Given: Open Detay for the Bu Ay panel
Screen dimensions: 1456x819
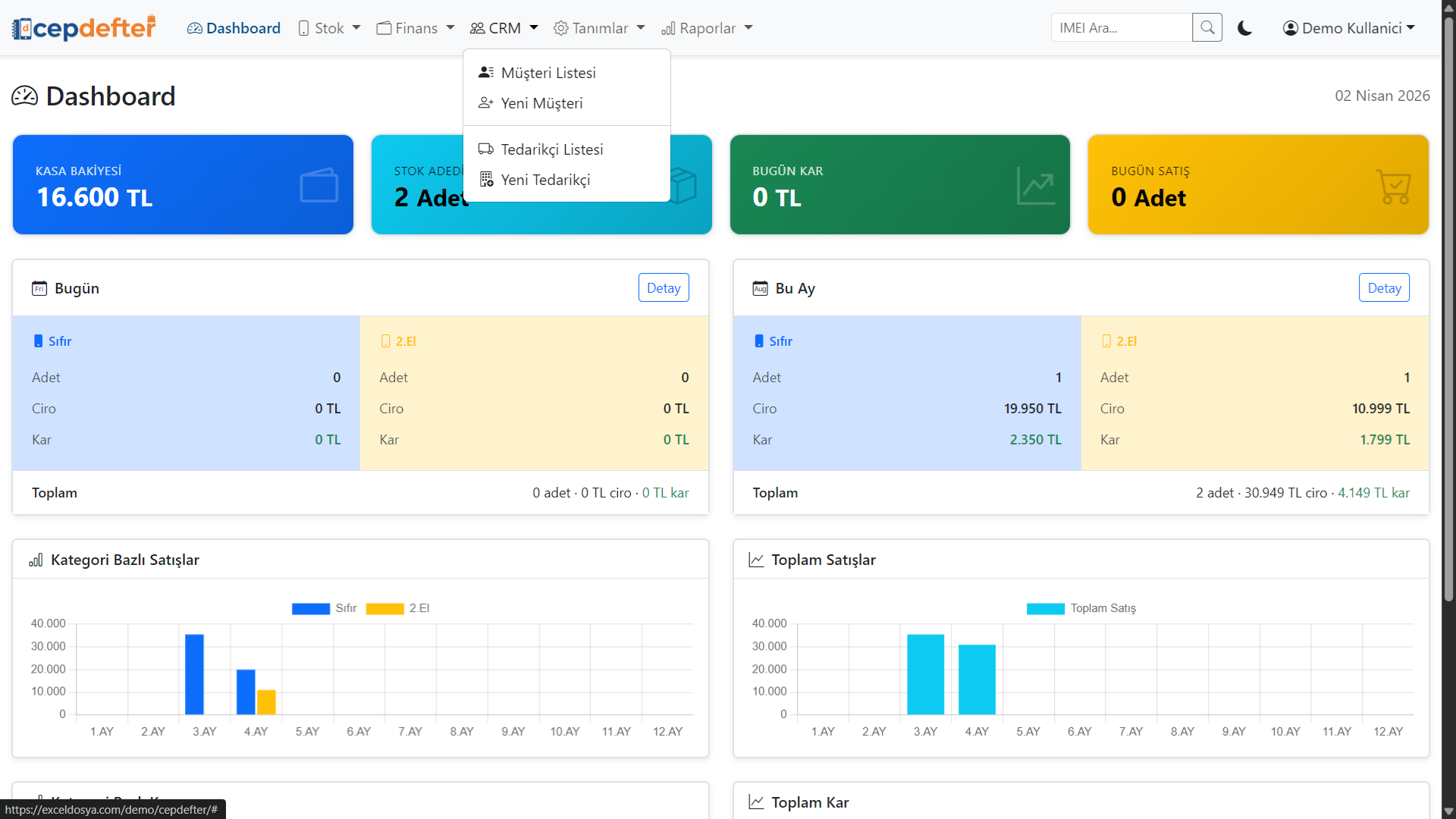Looking at the screenshot, I should [1383, 288].
